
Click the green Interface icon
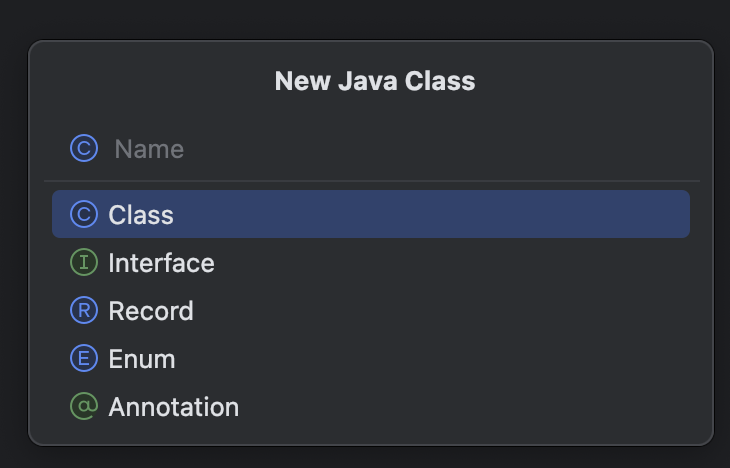tap(84, 263)
